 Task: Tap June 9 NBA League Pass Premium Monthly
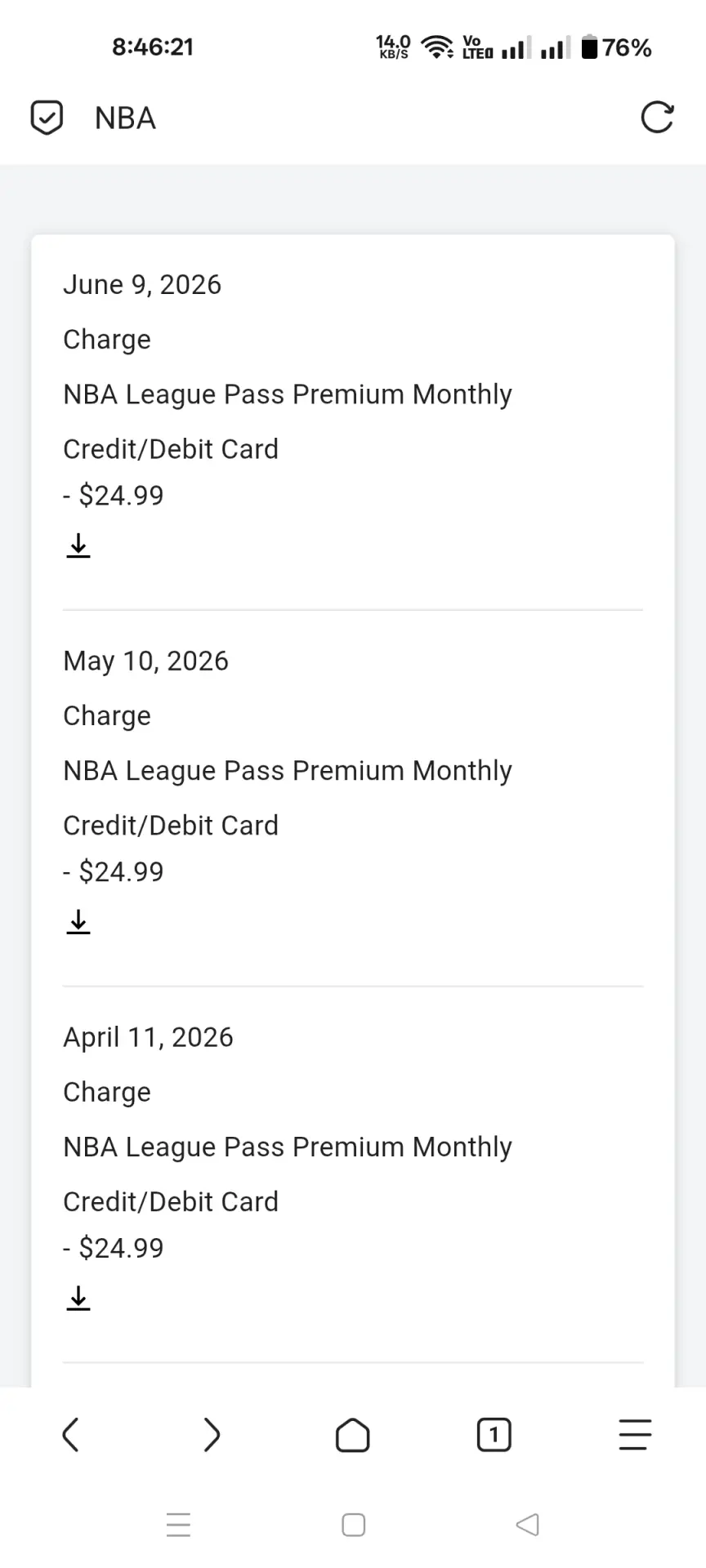[x=288, y=394]
